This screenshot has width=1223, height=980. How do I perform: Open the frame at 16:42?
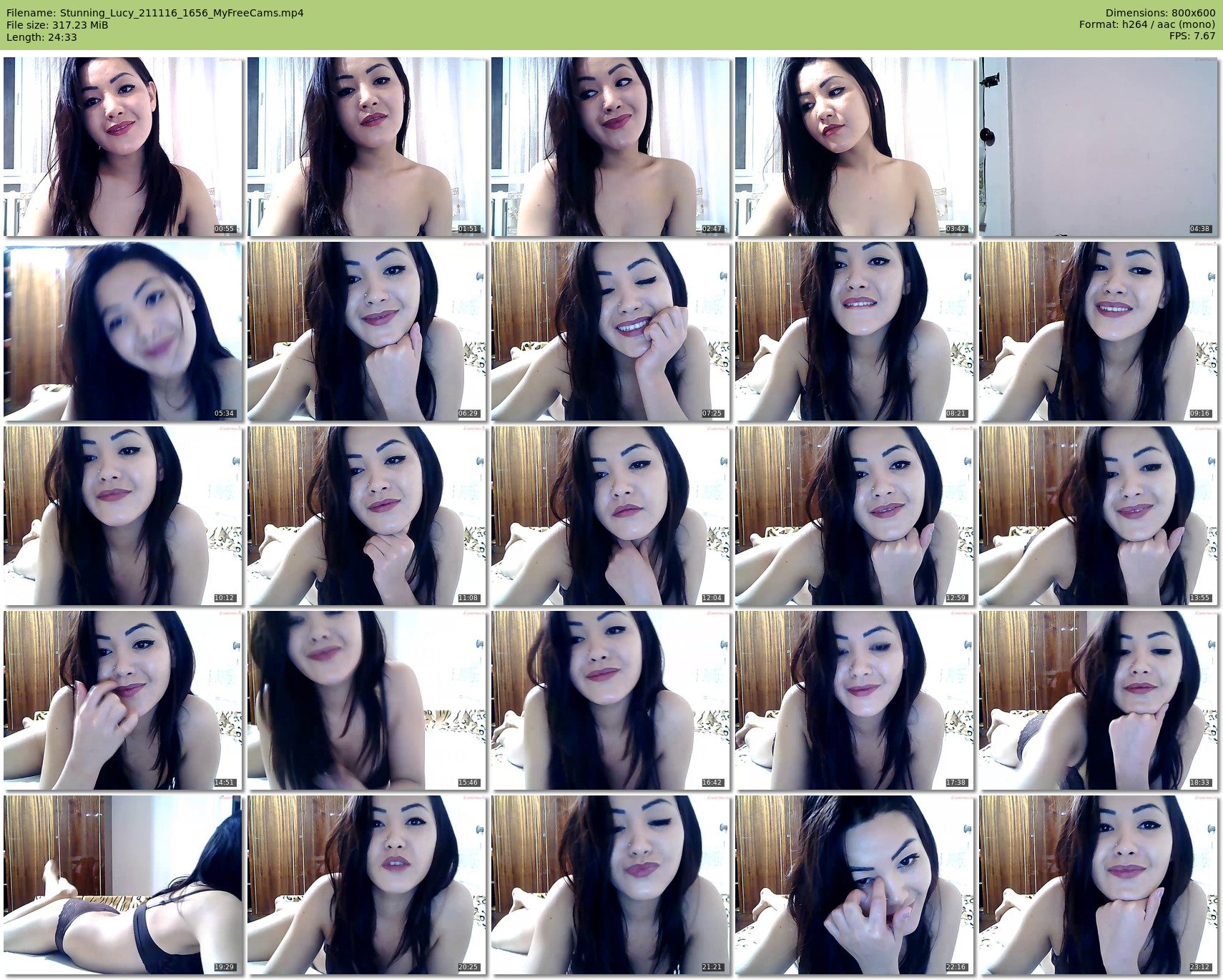click(x=611, y=700)
